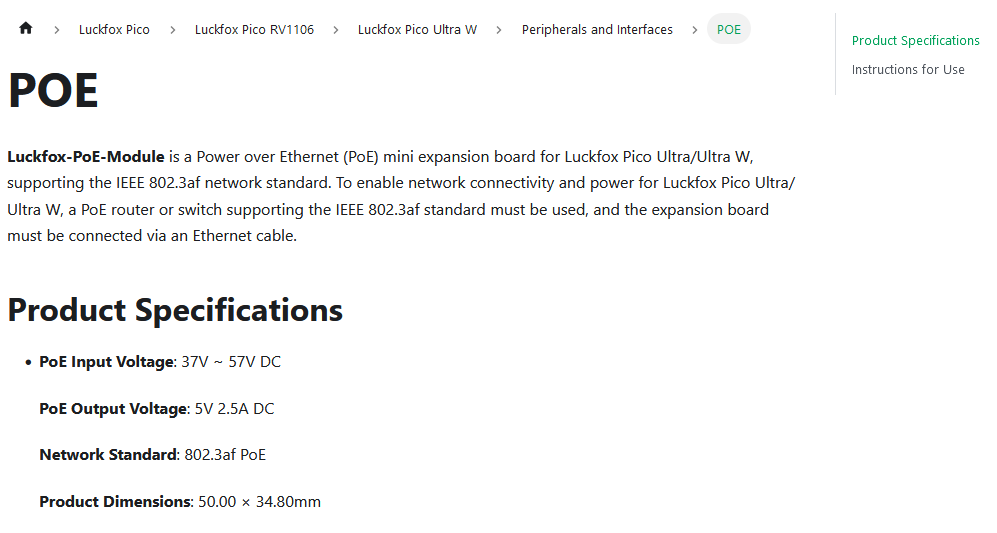Click the Network Standard label
Screen dimensions: 997x533
point(108,455)
